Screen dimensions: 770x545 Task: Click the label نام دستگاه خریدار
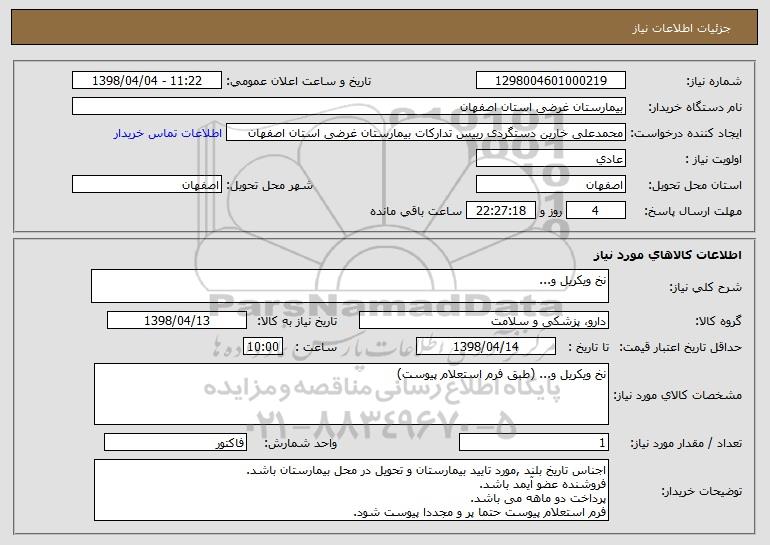695,107
